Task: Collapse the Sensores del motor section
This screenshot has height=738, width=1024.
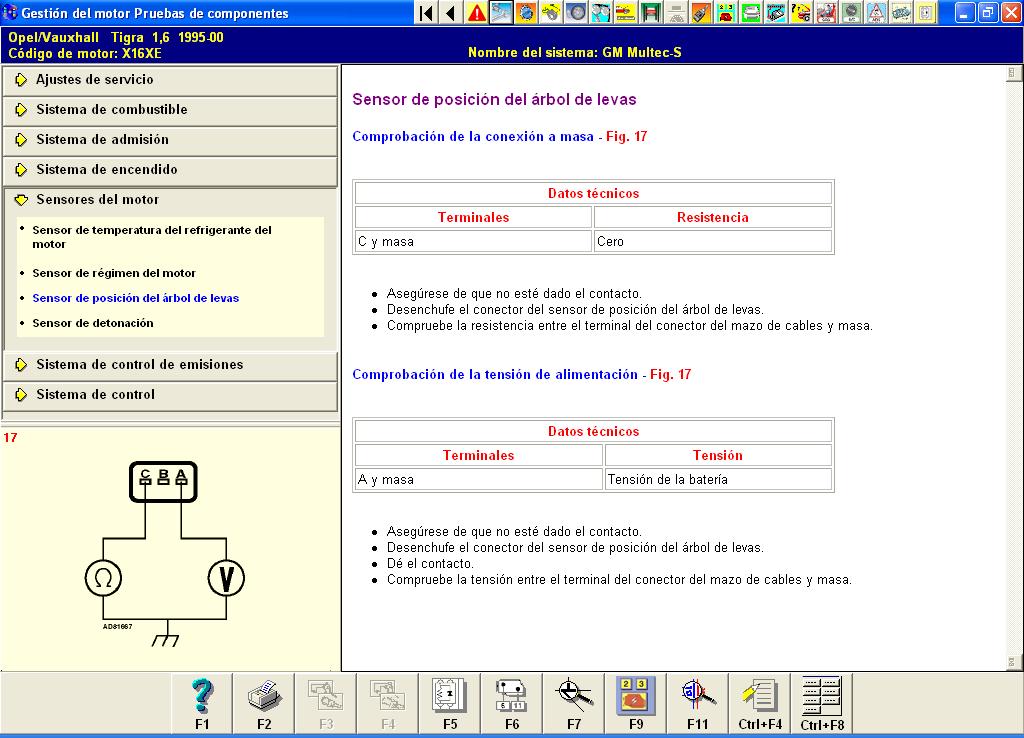Action: click(x=97, y=200)
